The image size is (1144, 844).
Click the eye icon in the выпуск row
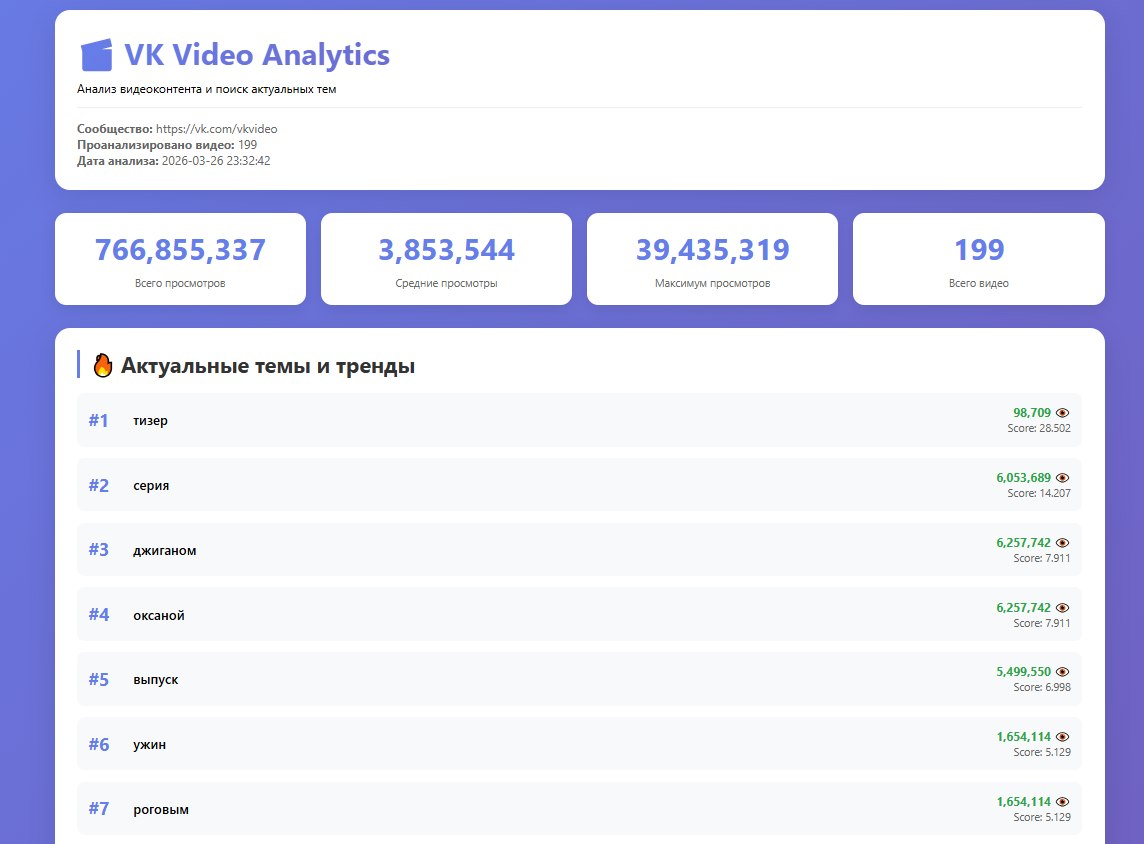pyautogui.click(x=1062, y=672)
